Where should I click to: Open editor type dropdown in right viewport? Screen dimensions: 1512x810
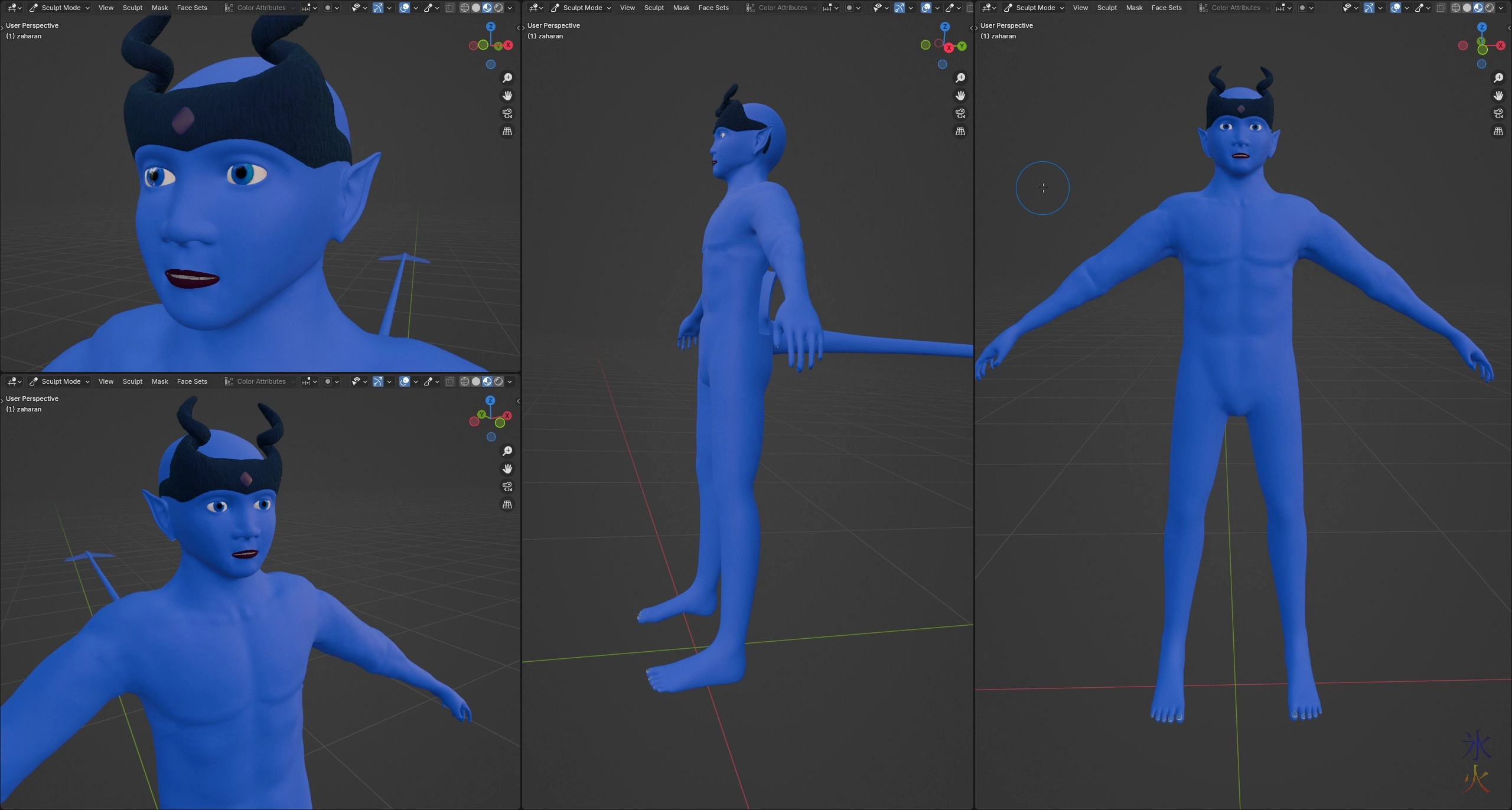click(x=988, y=8)
